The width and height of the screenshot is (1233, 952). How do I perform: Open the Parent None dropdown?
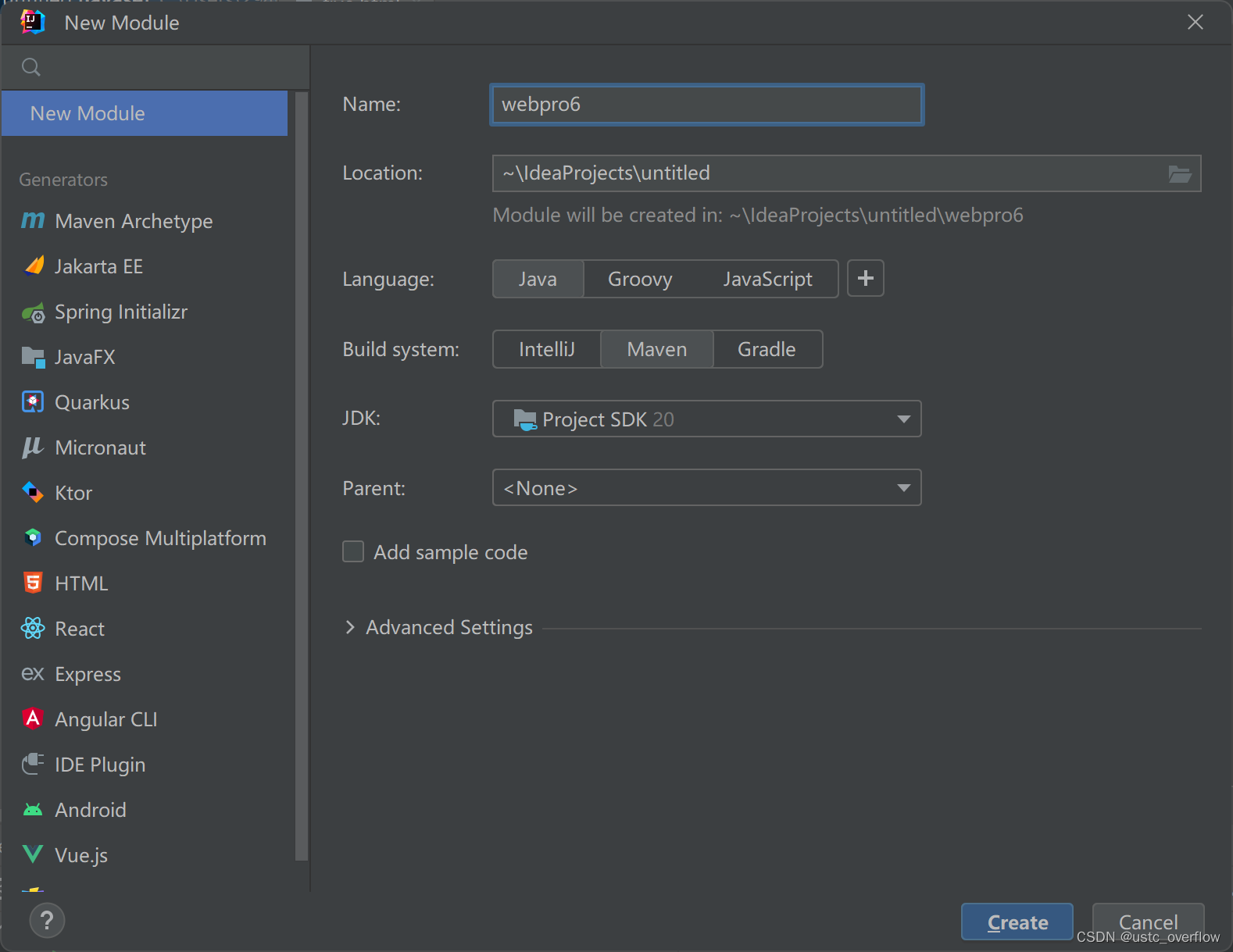(x=706, y=488)
